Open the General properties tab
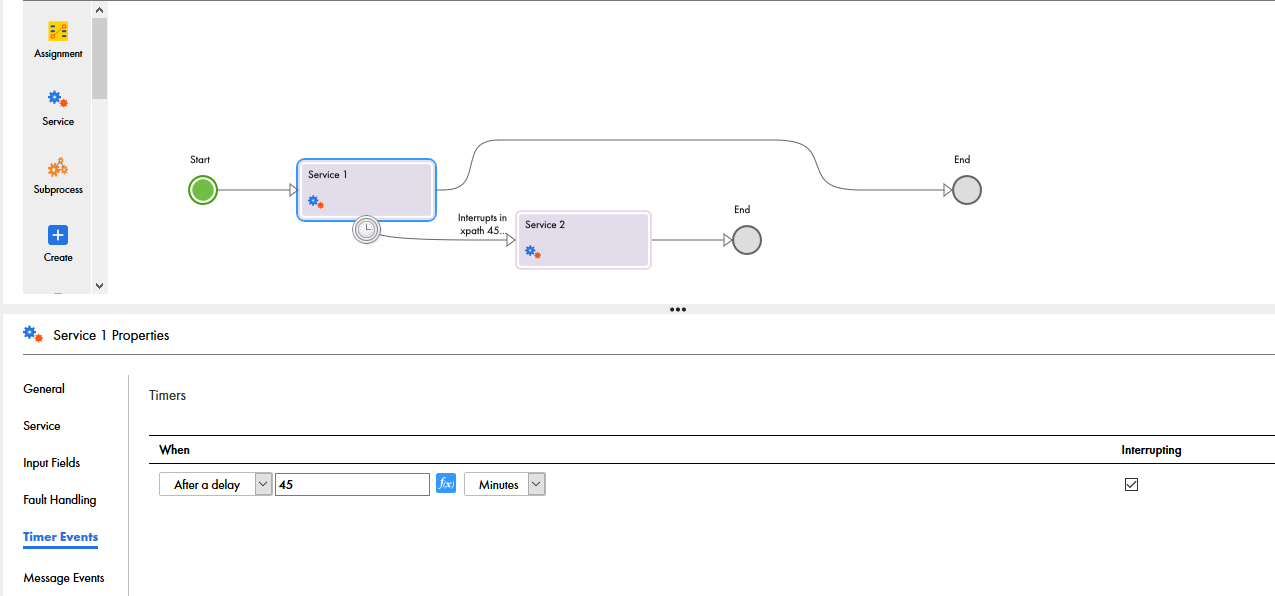 (x=44, y=389)
